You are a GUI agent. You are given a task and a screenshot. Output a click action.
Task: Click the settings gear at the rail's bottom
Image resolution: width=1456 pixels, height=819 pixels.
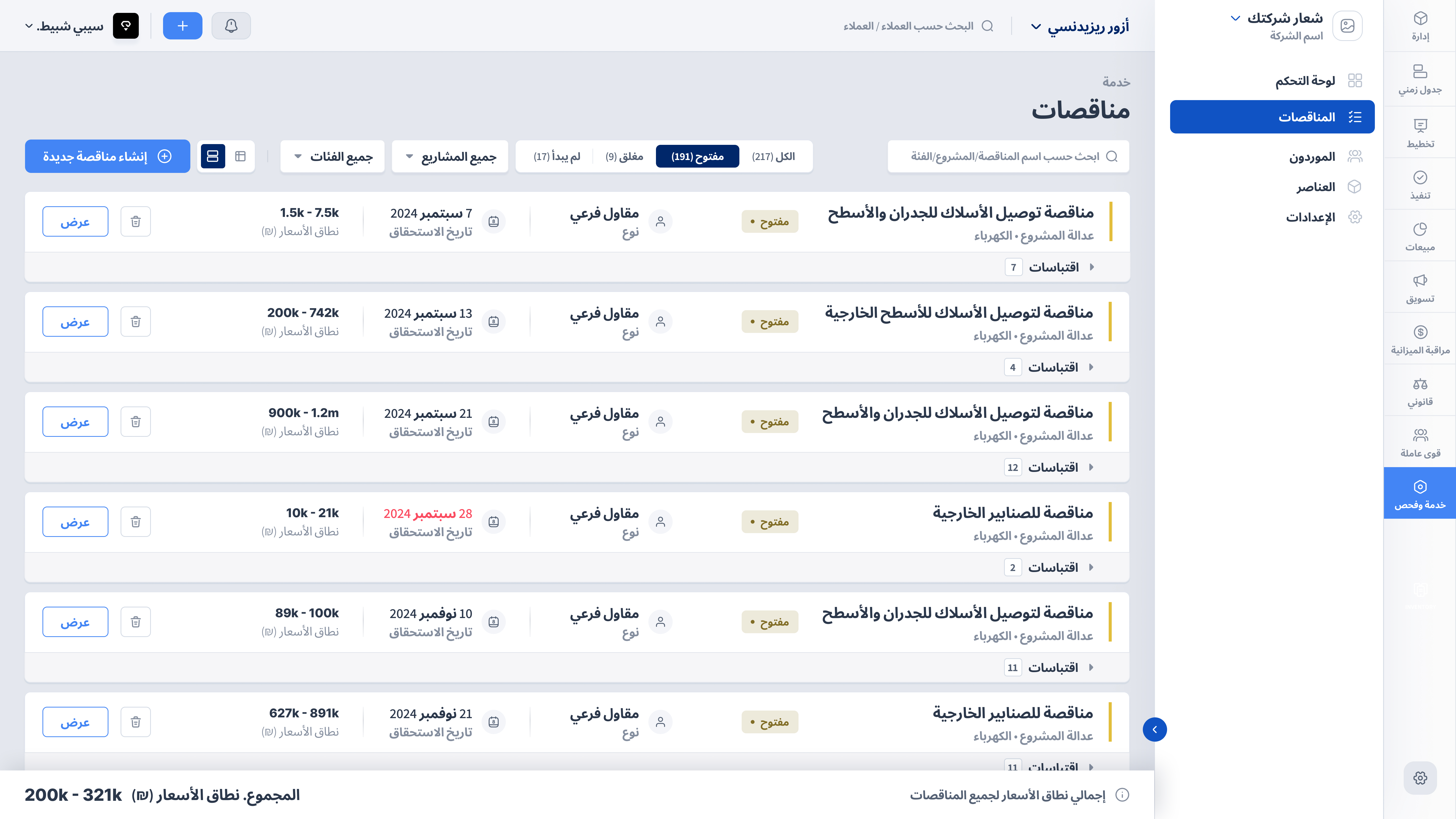[1420, 778]
